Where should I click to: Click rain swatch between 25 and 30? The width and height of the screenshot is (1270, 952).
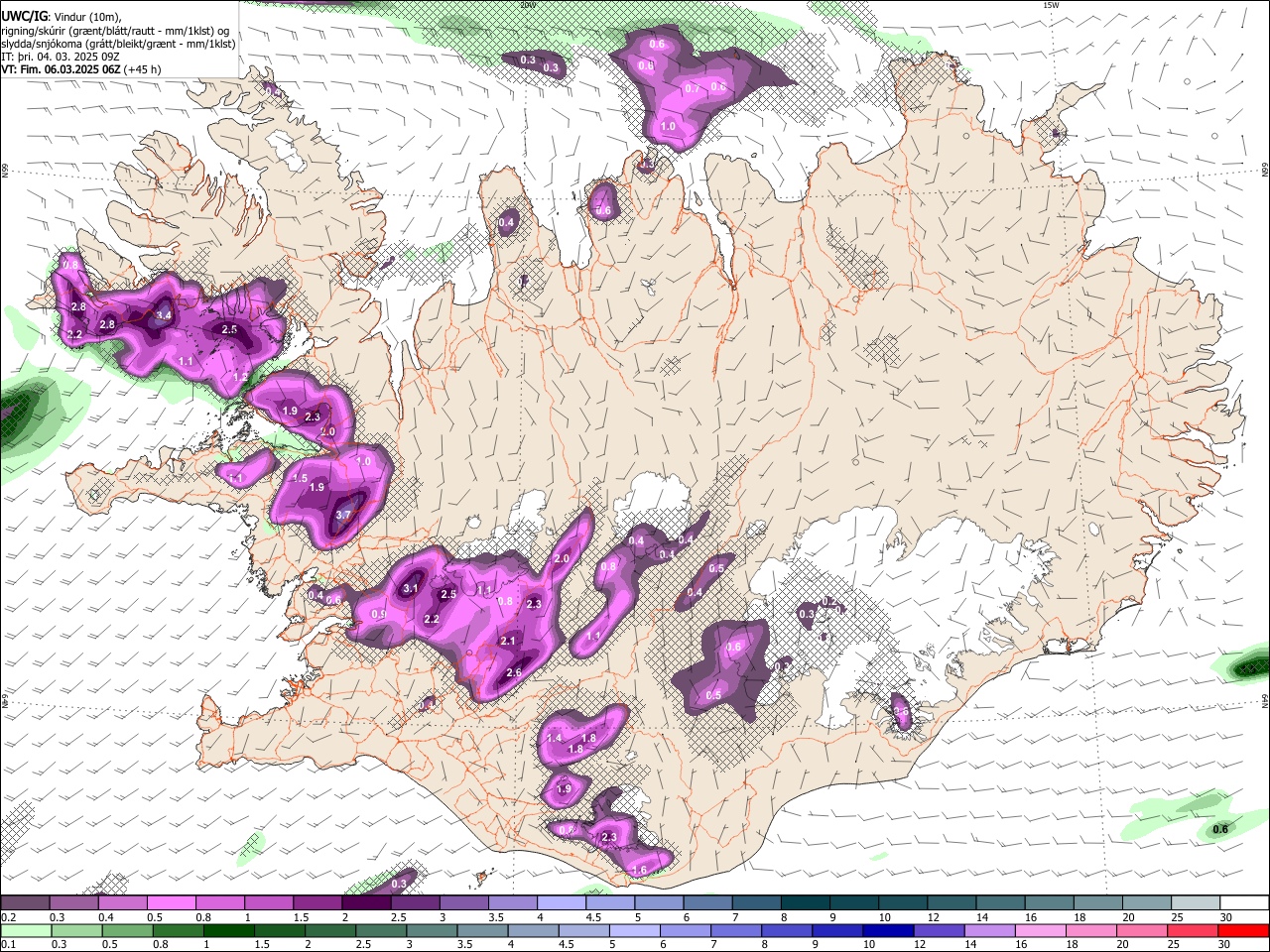coord(1193,930)
